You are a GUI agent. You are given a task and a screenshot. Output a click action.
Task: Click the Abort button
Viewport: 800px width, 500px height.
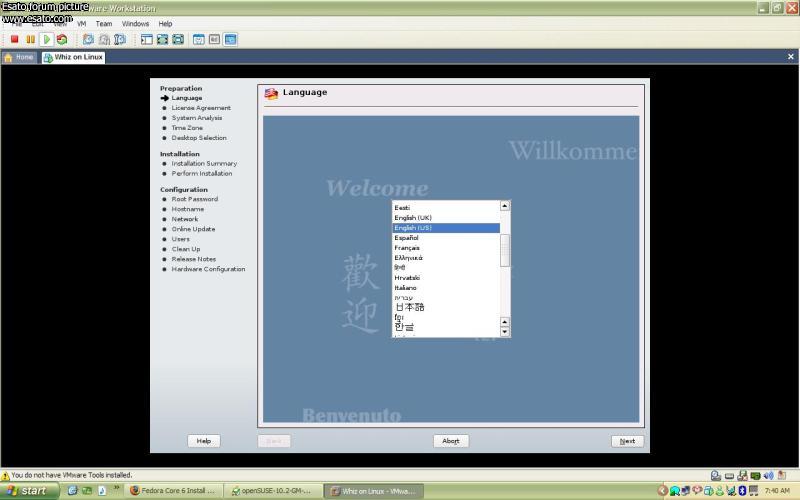point(451,441)
